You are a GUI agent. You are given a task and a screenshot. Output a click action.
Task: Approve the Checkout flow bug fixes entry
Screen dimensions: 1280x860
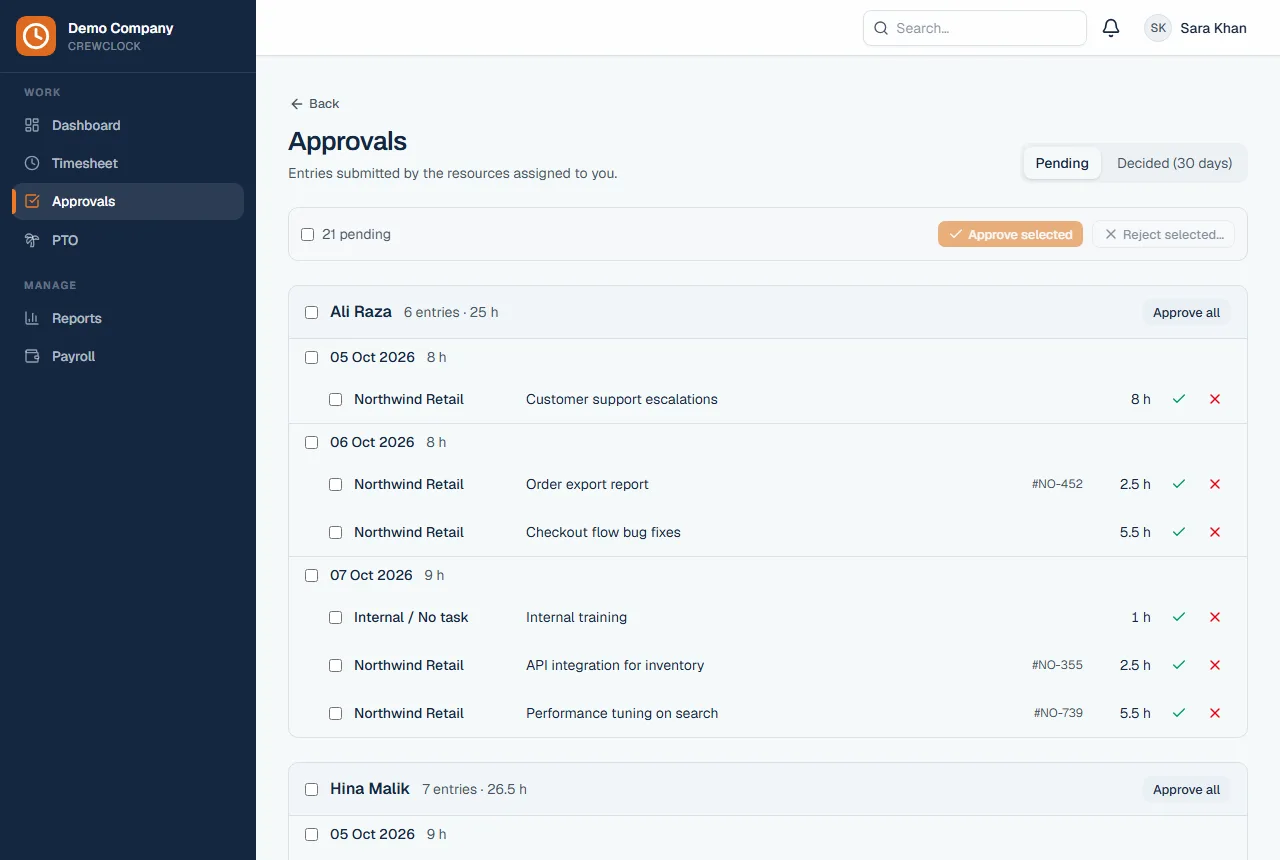tap(1179, 532)
